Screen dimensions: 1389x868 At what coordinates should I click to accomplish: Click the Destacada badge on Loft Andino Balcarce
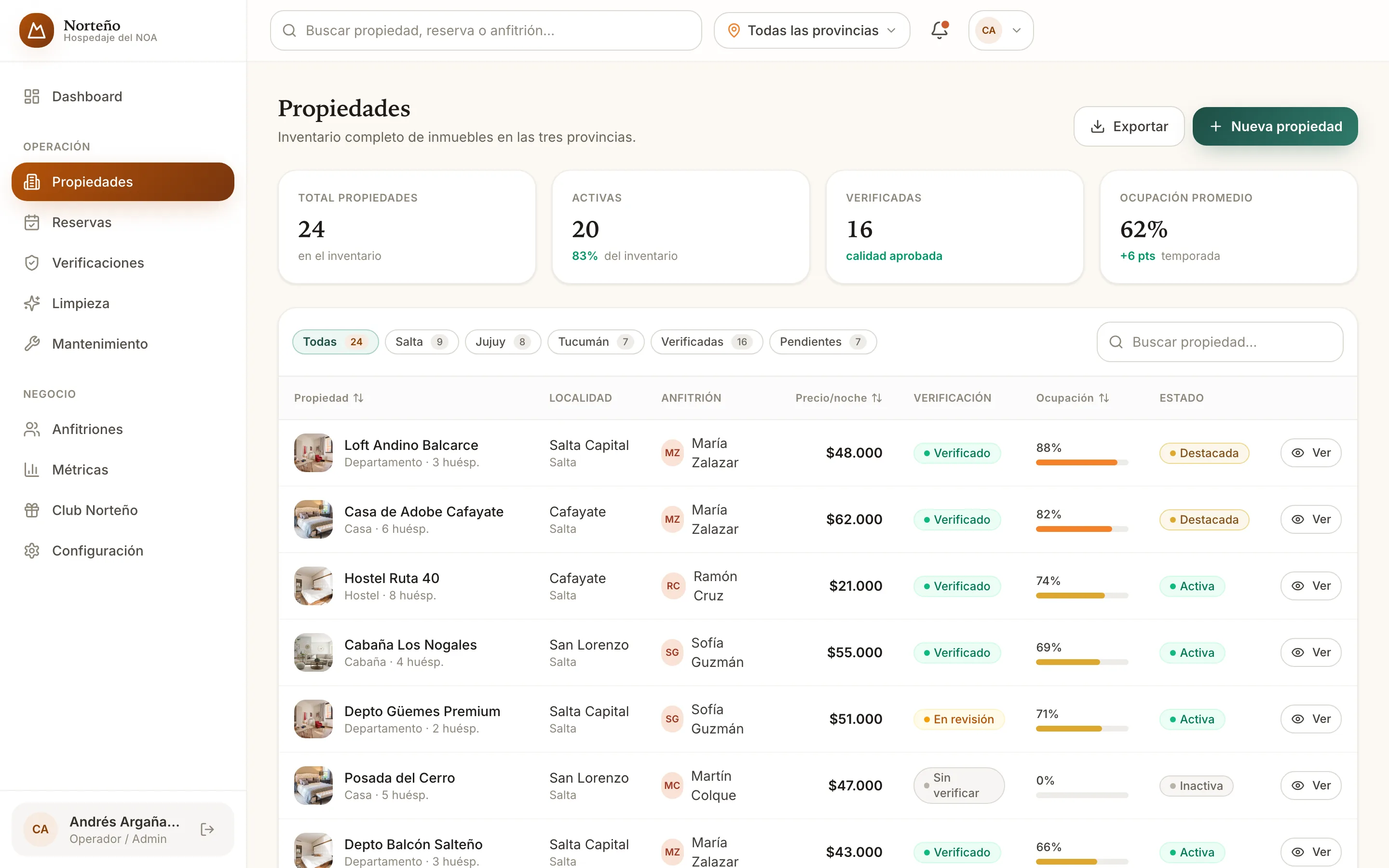coord(1204,453)
